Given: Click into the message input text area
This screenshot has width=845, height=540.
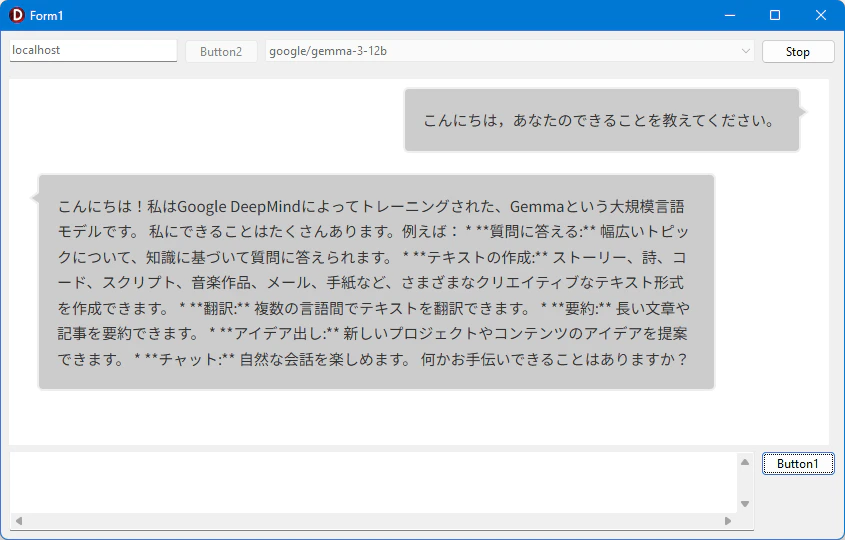Looking at the screenshot, I should pyautogui.click(x=373, y=483).
